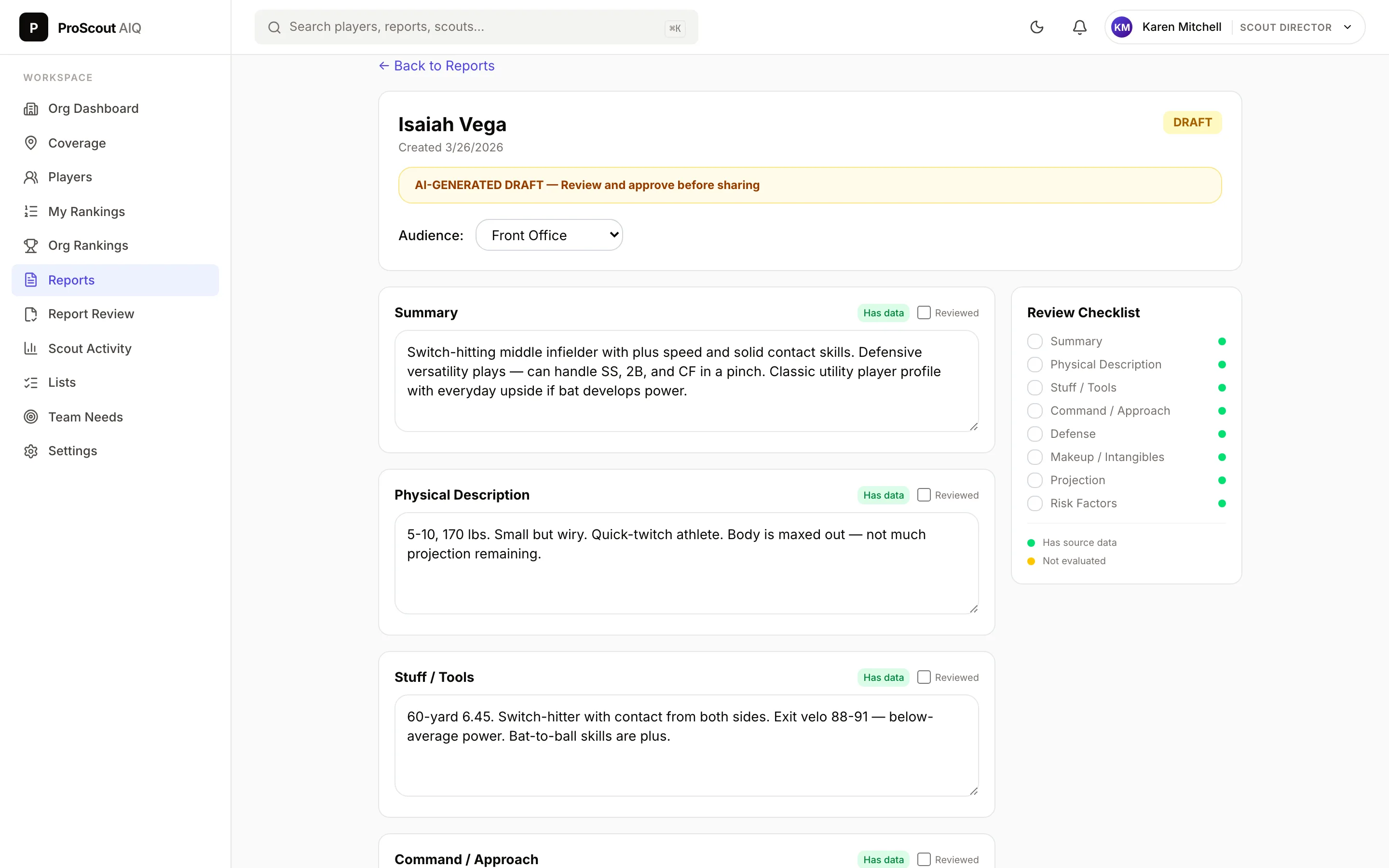Click the ProScout logo icon
The height and width of the screenshot is (868, 1389).
pos(33,27)
